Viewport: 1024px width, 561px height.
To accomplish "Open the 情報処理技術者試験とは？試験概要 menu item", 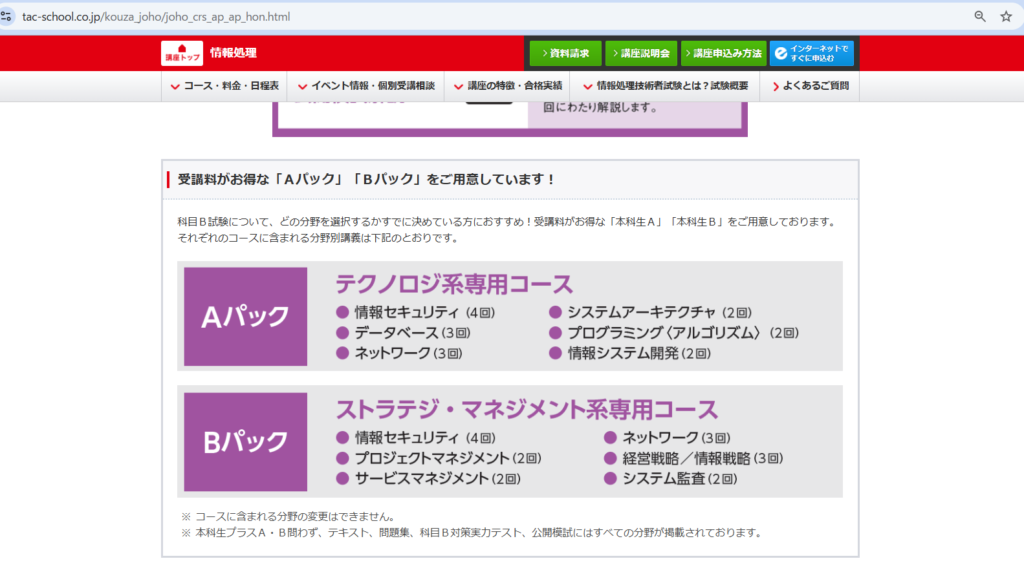I will [666, 86].
